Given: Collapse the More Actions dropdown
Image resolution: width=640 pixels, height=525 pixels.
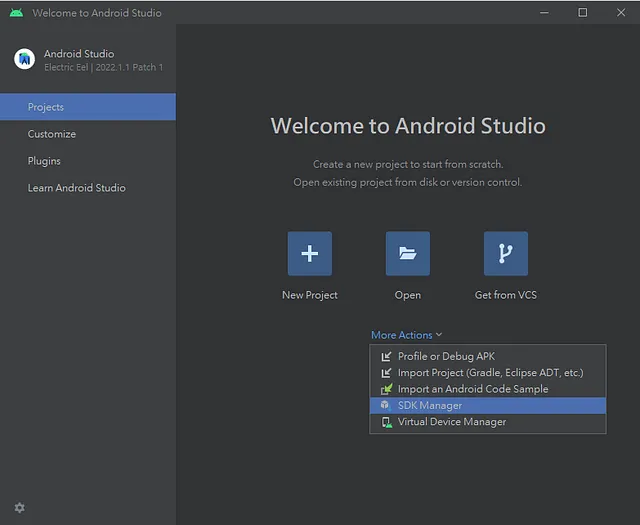Looking at the screenshot, I should 407,335.
